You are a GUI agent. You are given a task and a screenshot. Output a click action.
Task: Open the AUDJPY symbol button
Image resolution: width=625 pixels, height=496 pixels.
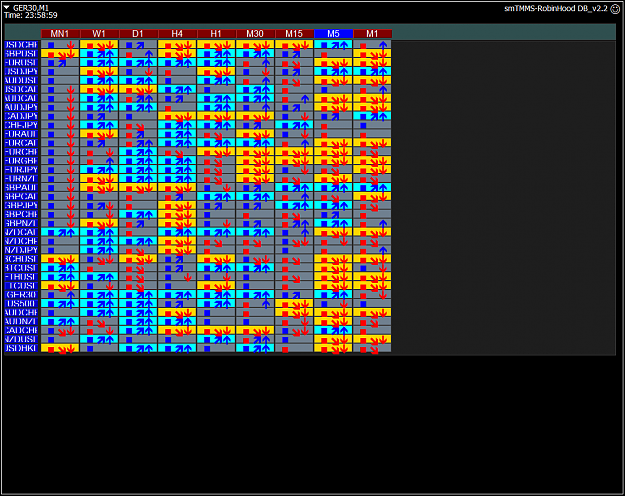point(22,107)
